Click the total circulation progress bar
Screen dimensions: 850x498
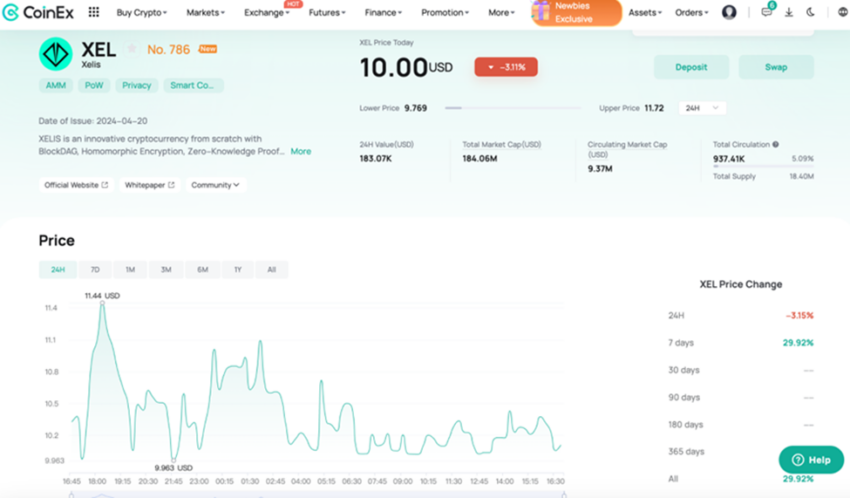pyautogui.click(x=763, y=166)
